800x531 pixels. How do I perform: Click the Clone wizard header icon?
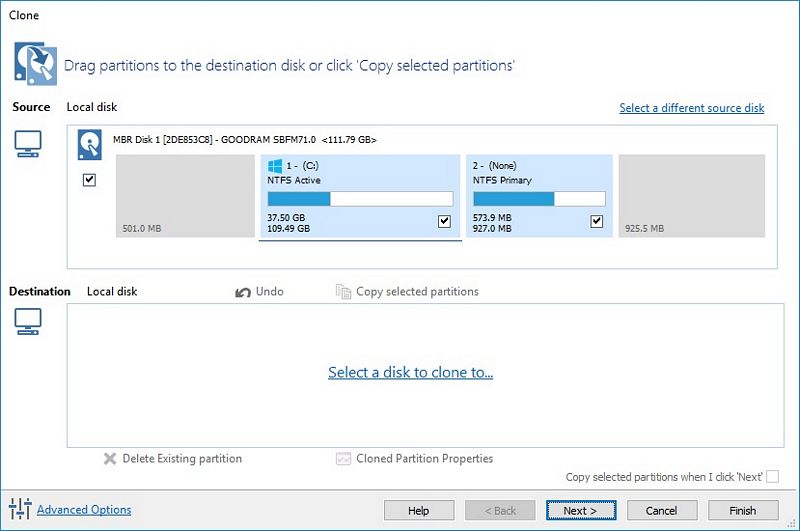tap(35, 64)
